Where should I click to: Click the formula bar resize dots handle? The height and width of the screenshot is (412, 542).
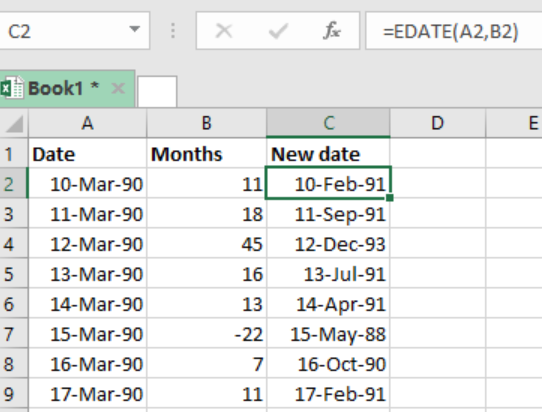click(x=173, y=31)
